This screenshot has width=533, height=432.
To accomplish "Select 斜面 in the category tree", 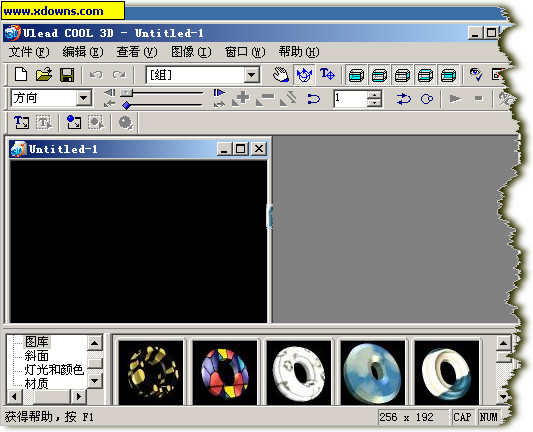I will (36, 356).
